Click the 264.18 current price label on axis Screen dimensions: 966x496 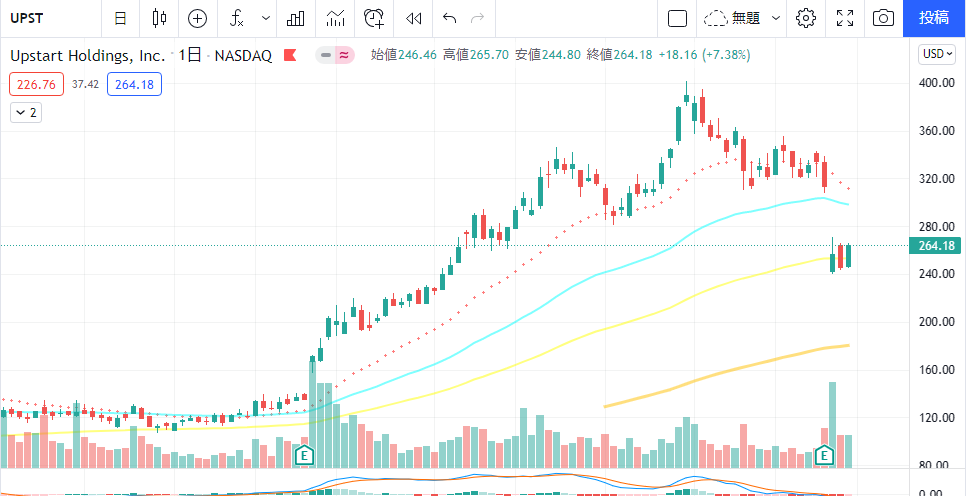click(936, 246)
